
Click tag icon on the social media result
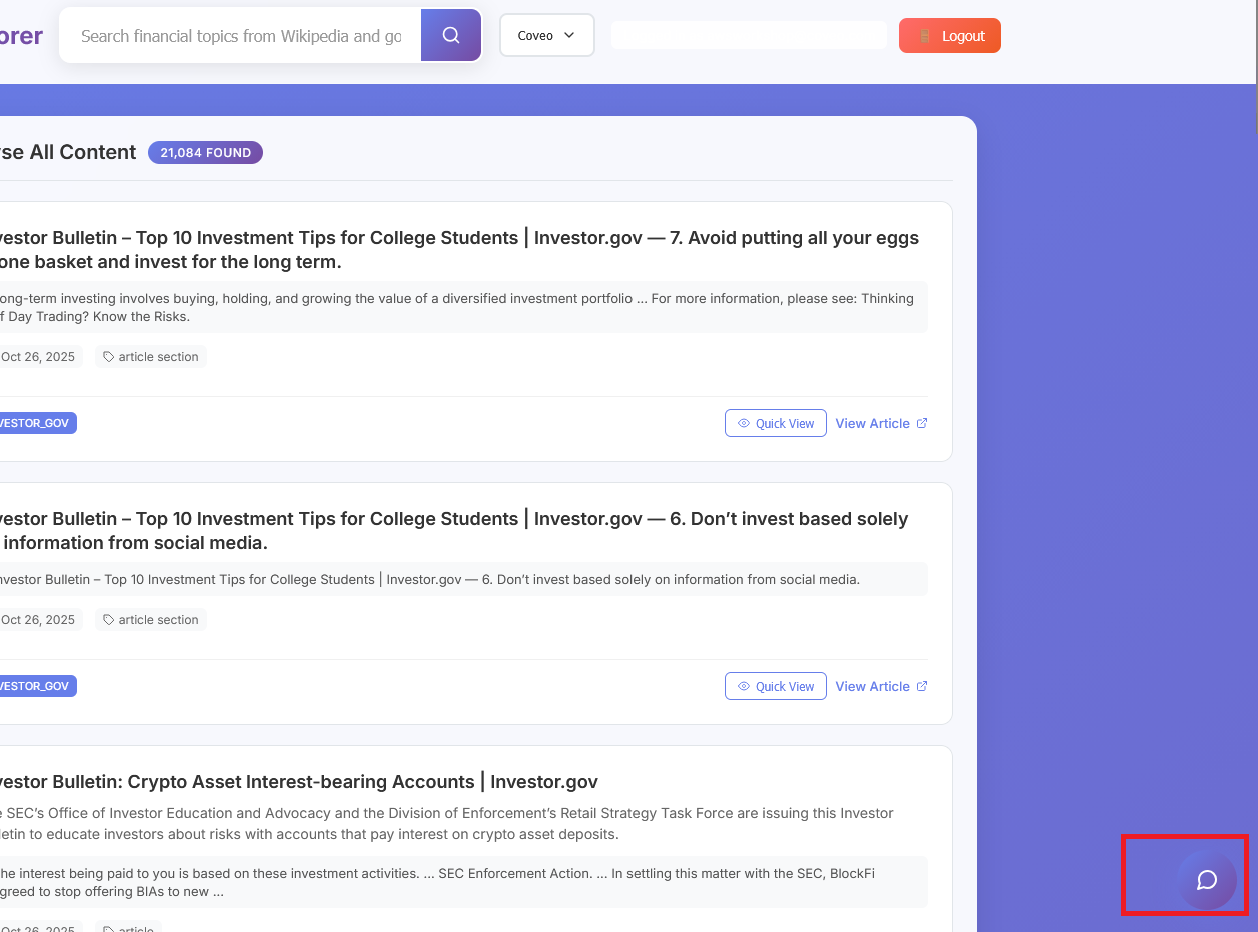tap(109, 620)
